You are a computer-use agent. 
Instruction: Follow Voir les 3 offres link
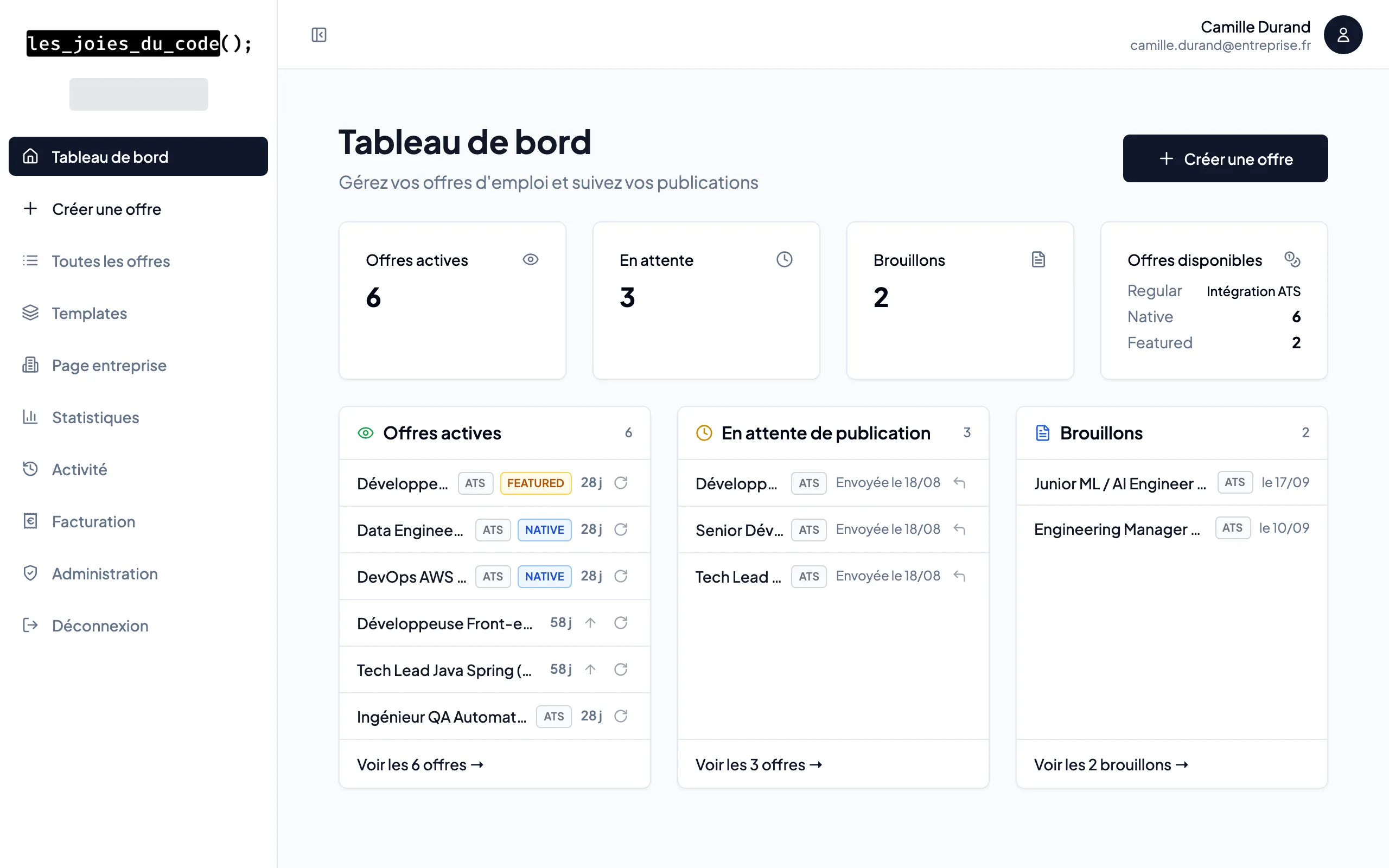point(759,765)
